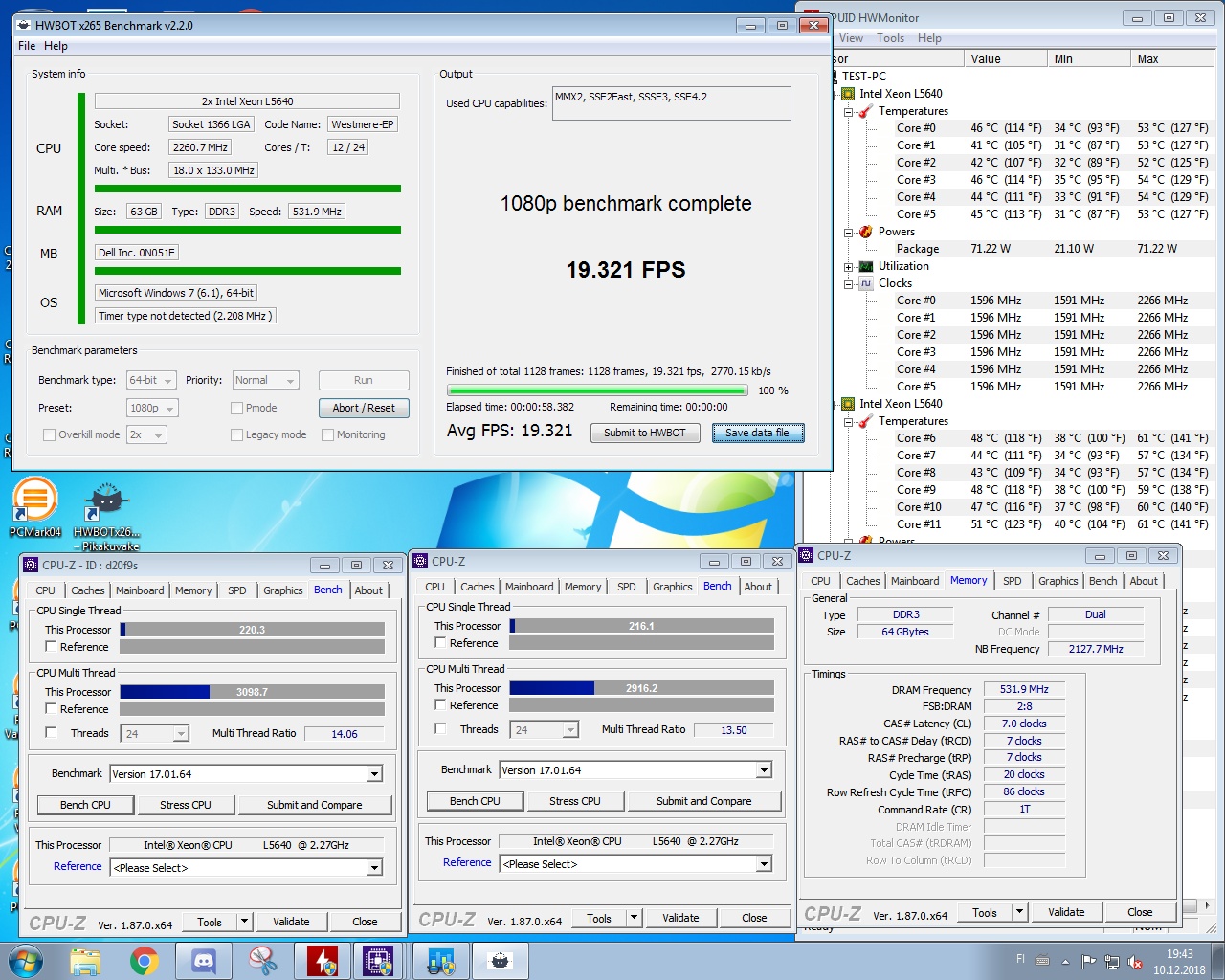Open Preset 1080p dropdown

tap(152, 408)
